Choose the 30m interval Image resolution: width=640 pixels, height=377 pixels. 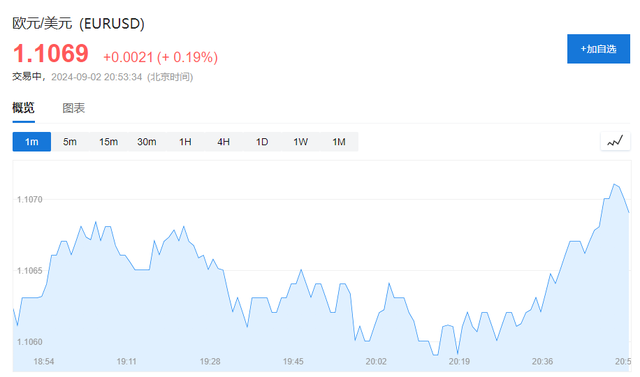pos(147,142)
